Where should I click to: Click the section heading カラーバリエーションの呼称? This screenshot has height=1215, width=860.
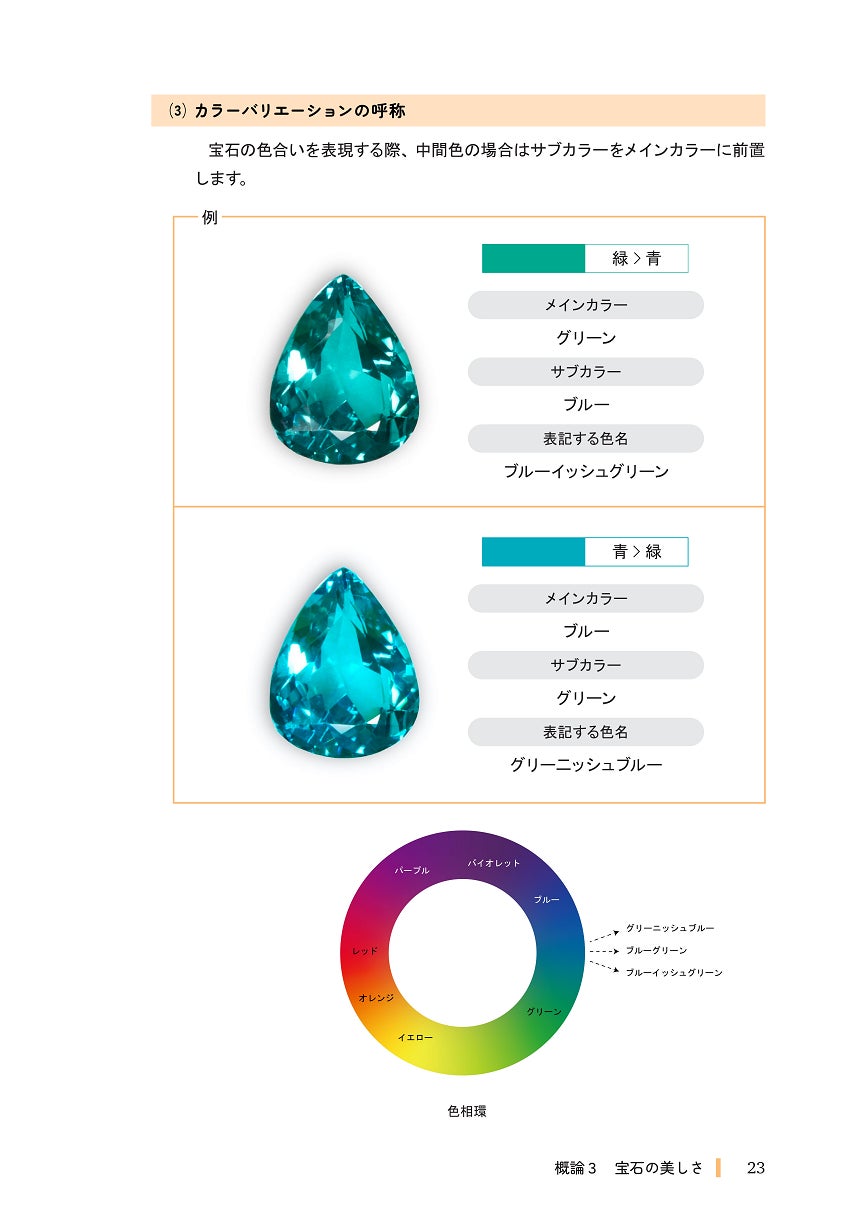[300, 111]
